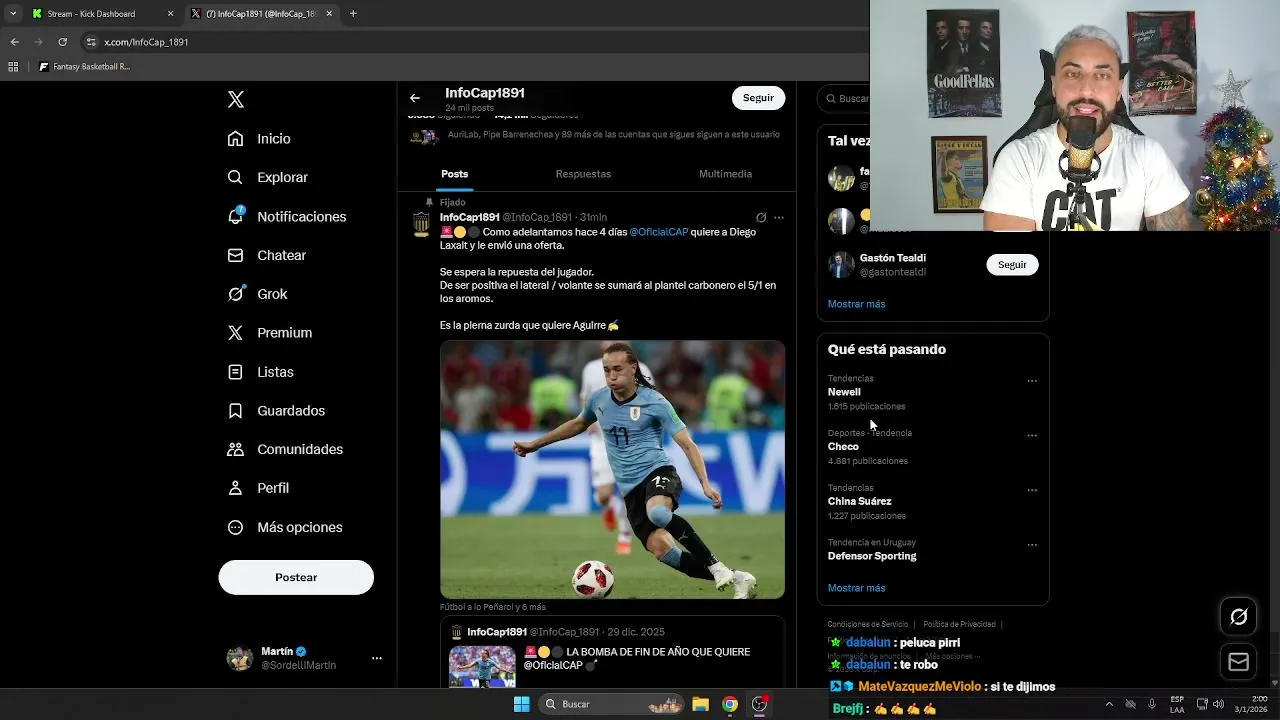Open Comunidades section

pyautogui.click(x=285, y=449)
